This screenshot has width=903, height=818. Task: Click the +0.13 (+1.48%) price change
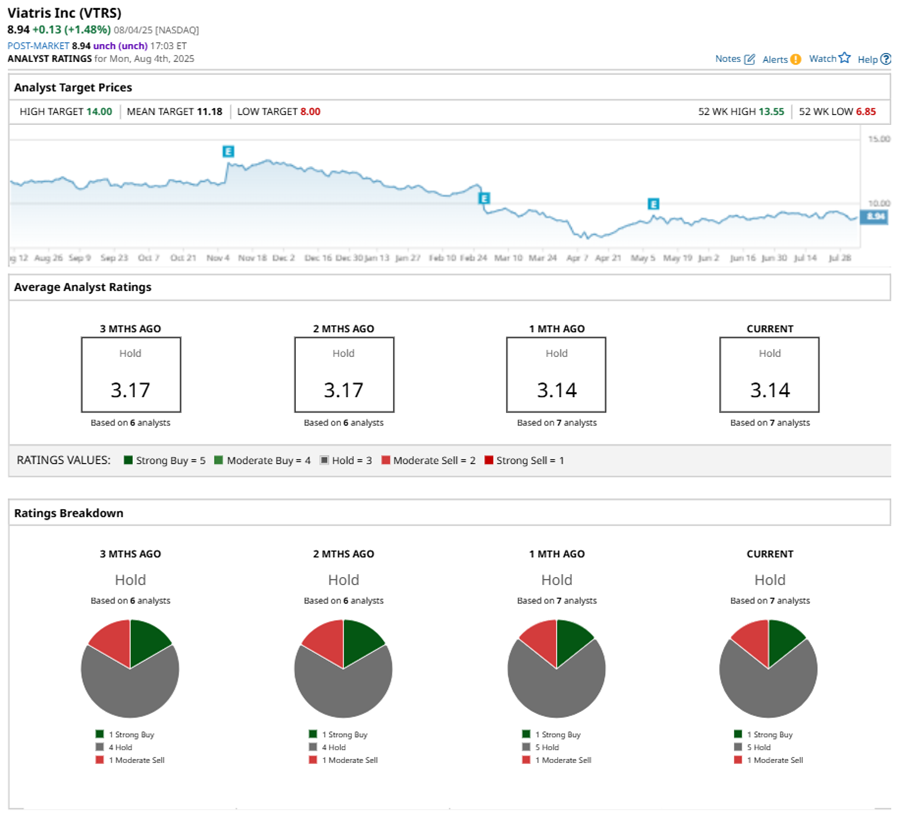point(71,29)
